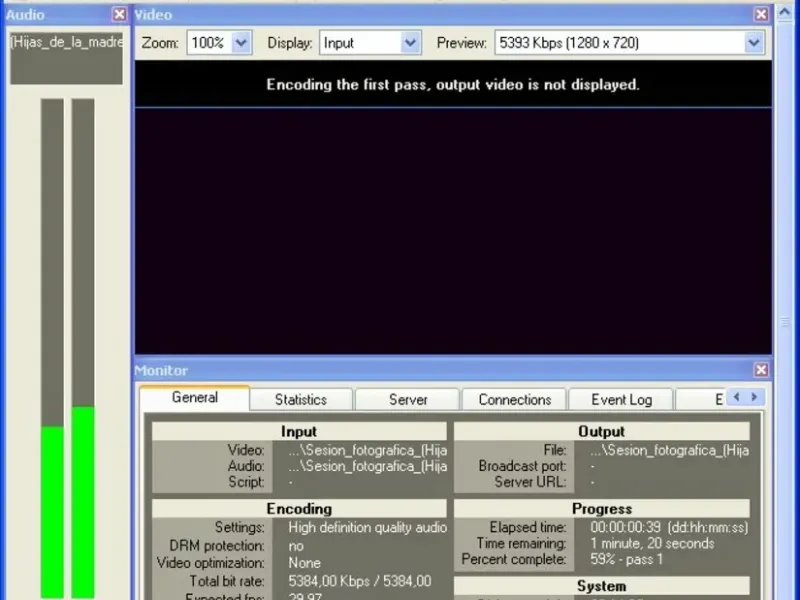800x600 pixels.
Task: Click the Output section header
Action: (x=602, y=431)
